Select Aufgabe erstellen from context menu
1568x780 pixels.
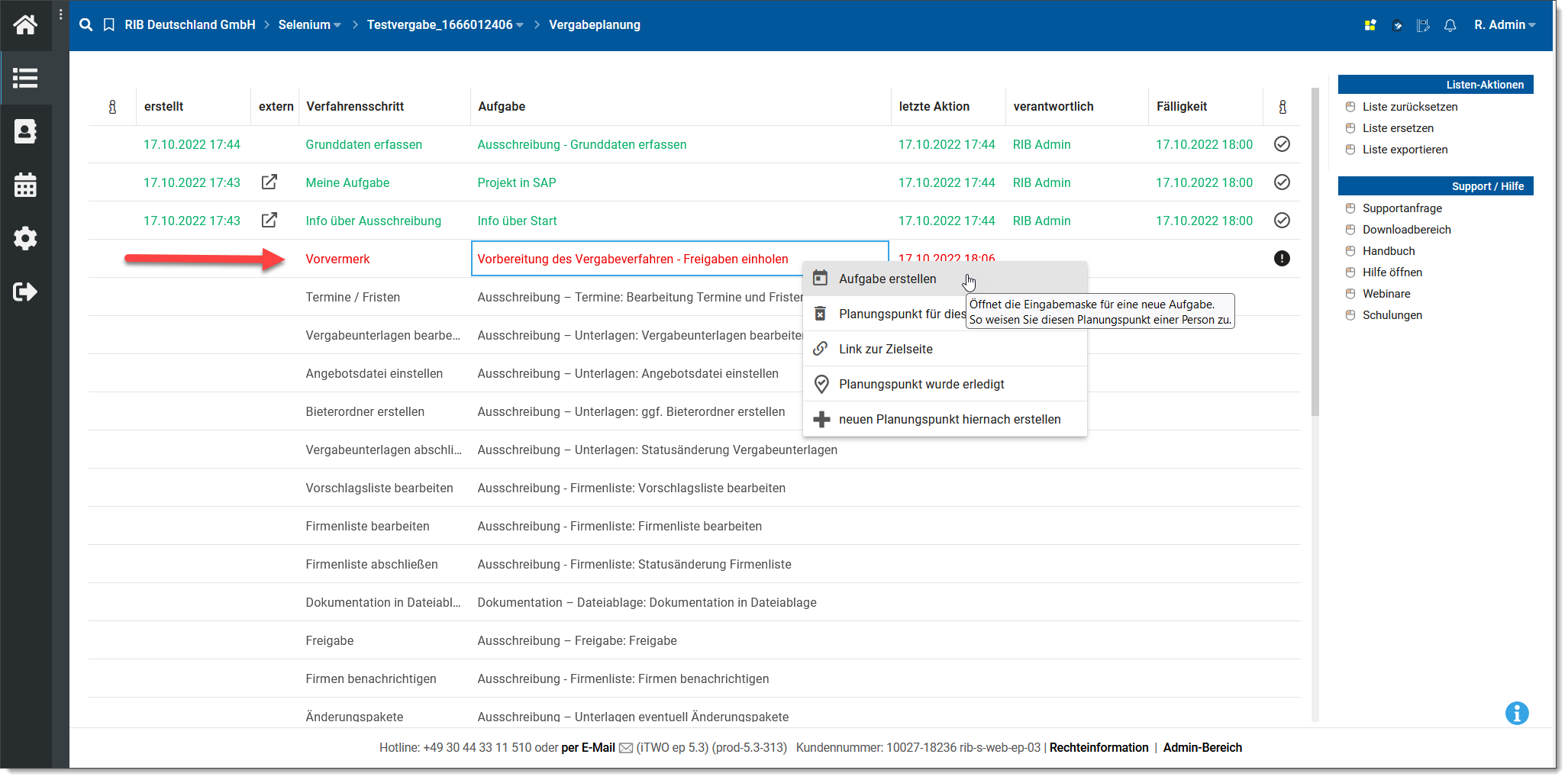tap(944, 279)
